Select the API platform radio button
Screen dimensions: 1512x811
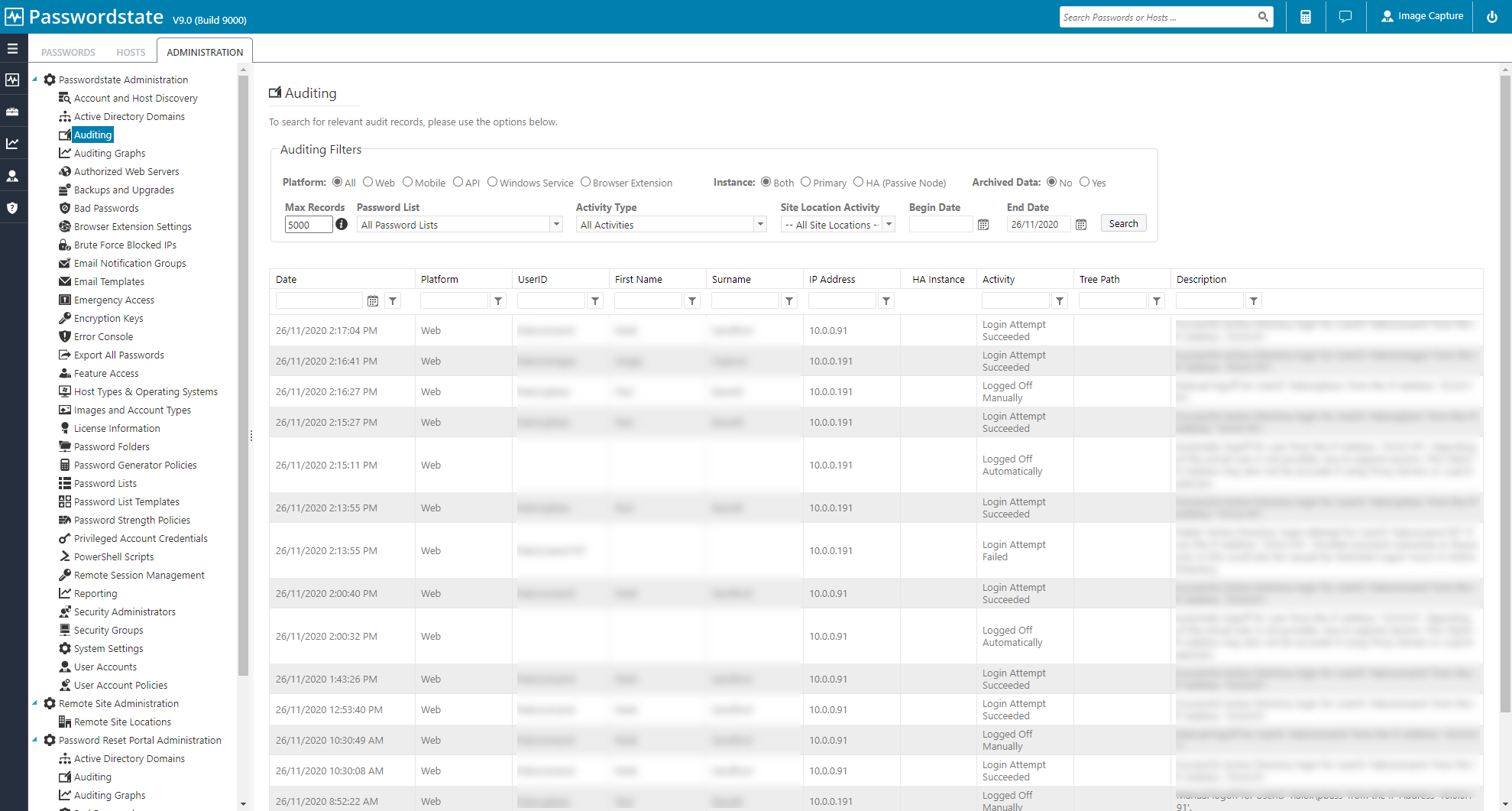click(458, 182)
